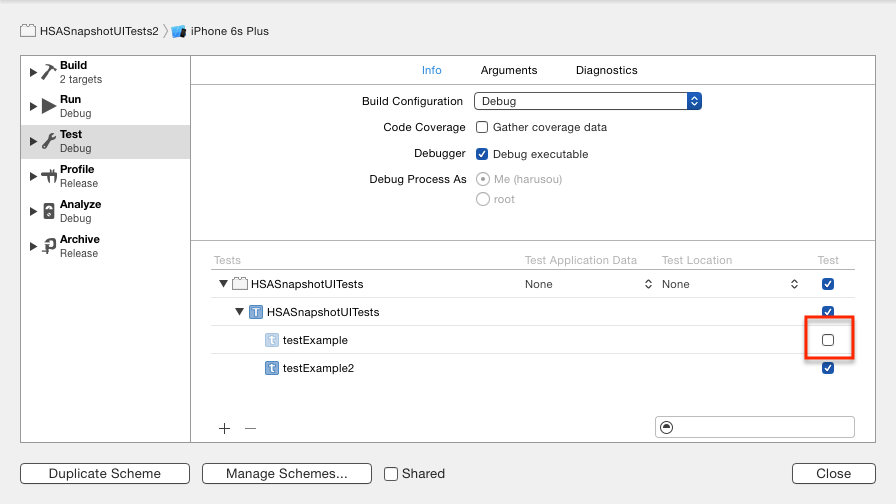Click the iPhone 6s Plus device icon
The height and width of the screenshot is (504, 896).
coord(179,31)
